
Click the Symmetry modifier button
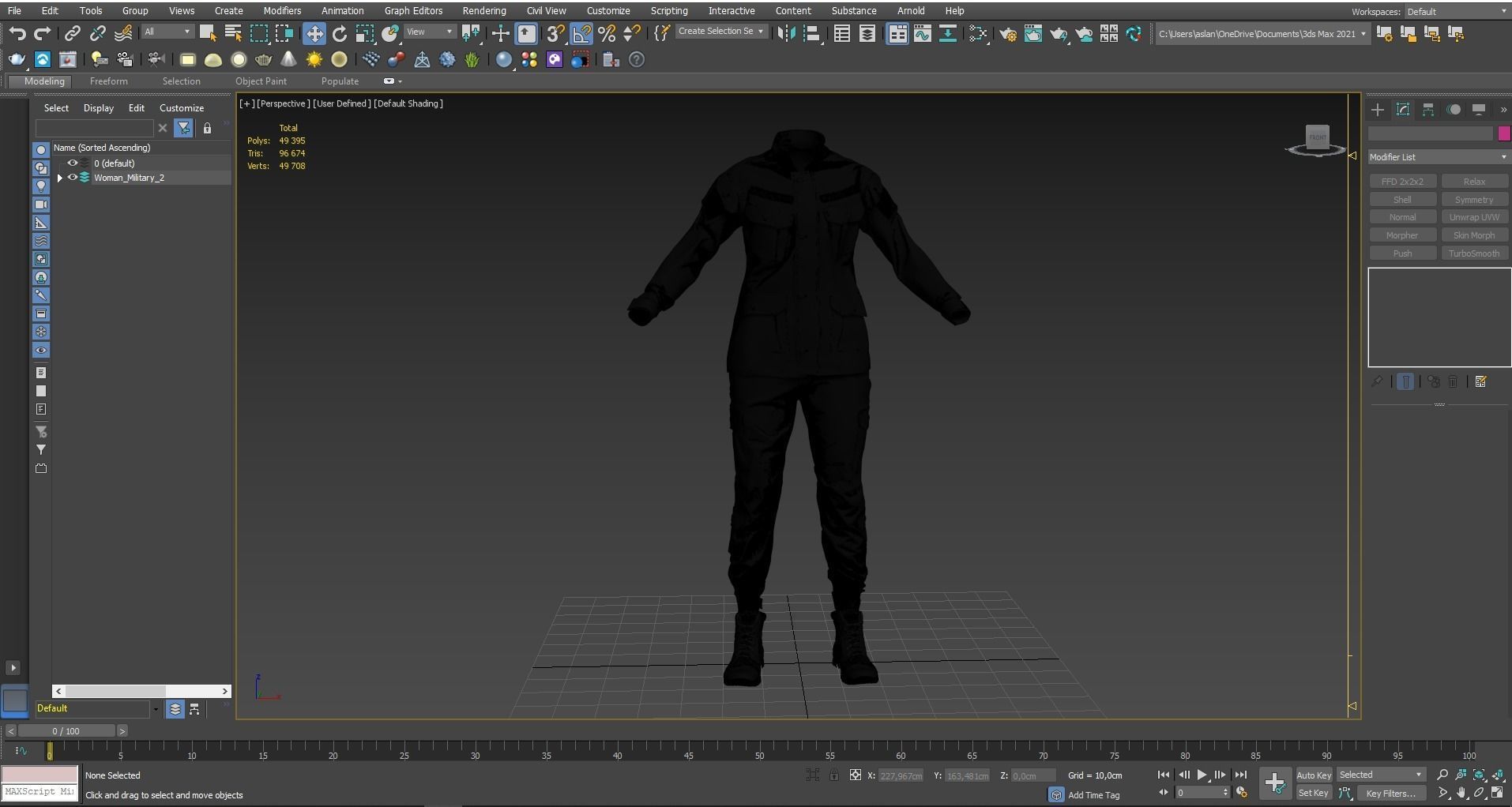[x=1474, y=200]
